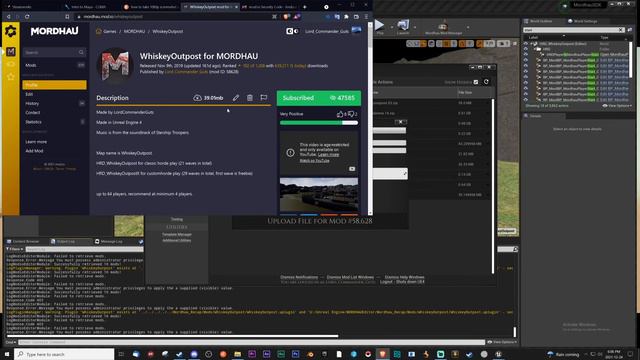The height and width of the screenshot is (360, 640).
Task: Open the Launch options dropdown arrow
Action: (x=415, y=27)
